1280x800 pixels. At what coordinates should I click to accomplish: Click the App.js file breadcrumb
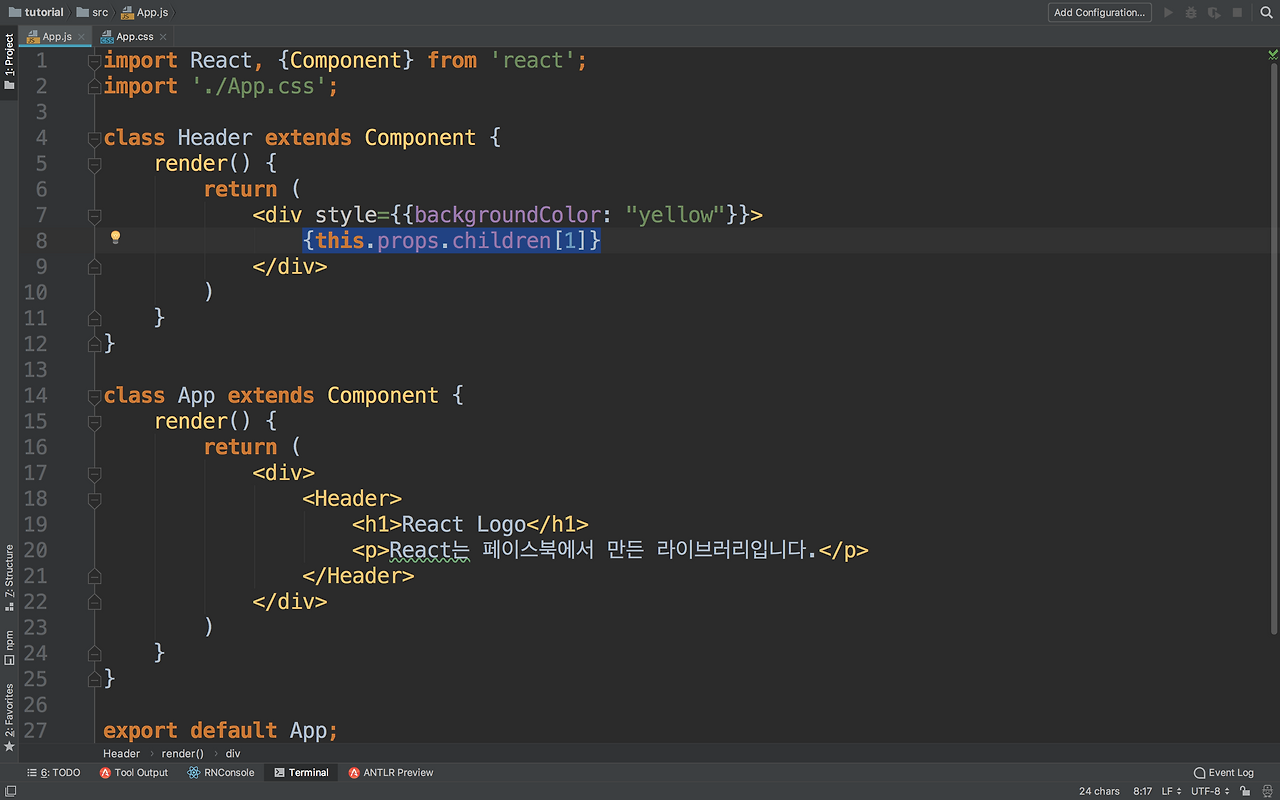145,12
